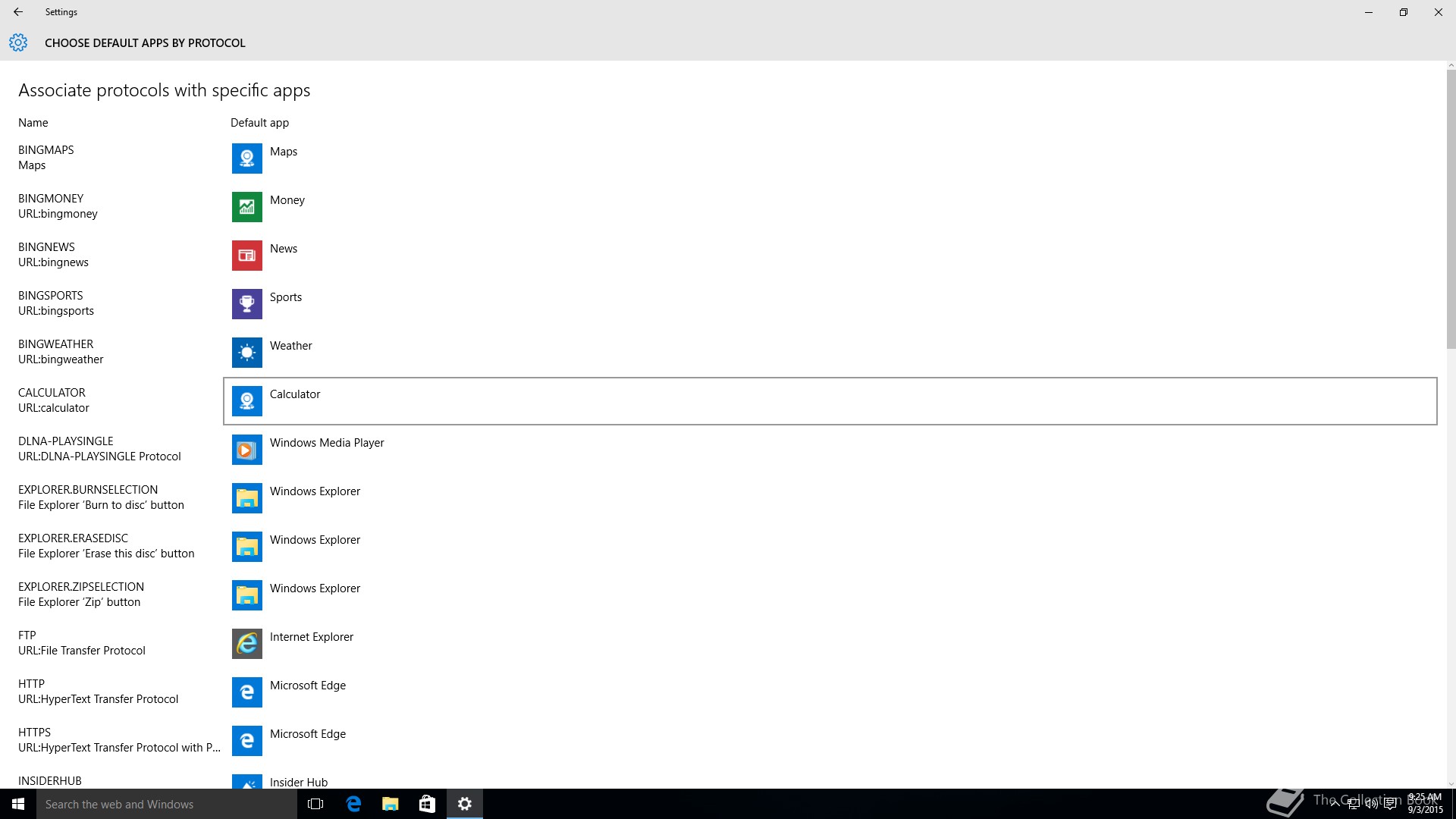Click the Internet Explorer icon for FTP
The height and width of the screenshot is (819, 1456).
[246, 644]
